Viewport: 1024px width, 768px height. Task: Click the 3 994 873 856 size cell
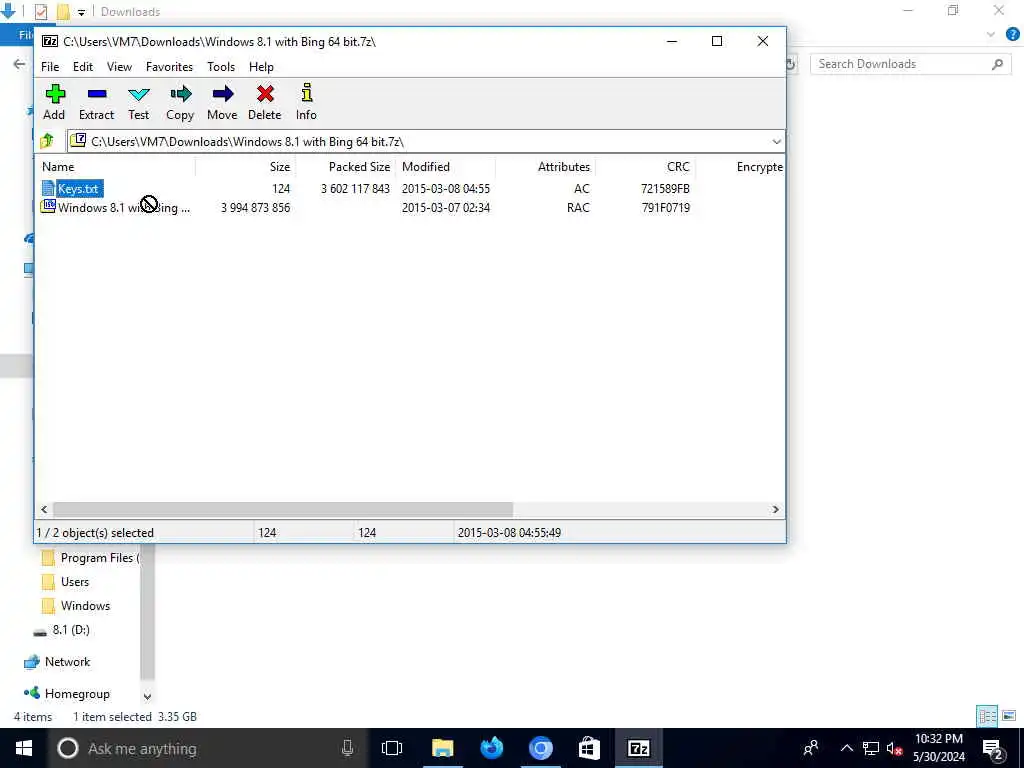click(x=255, y=208)
